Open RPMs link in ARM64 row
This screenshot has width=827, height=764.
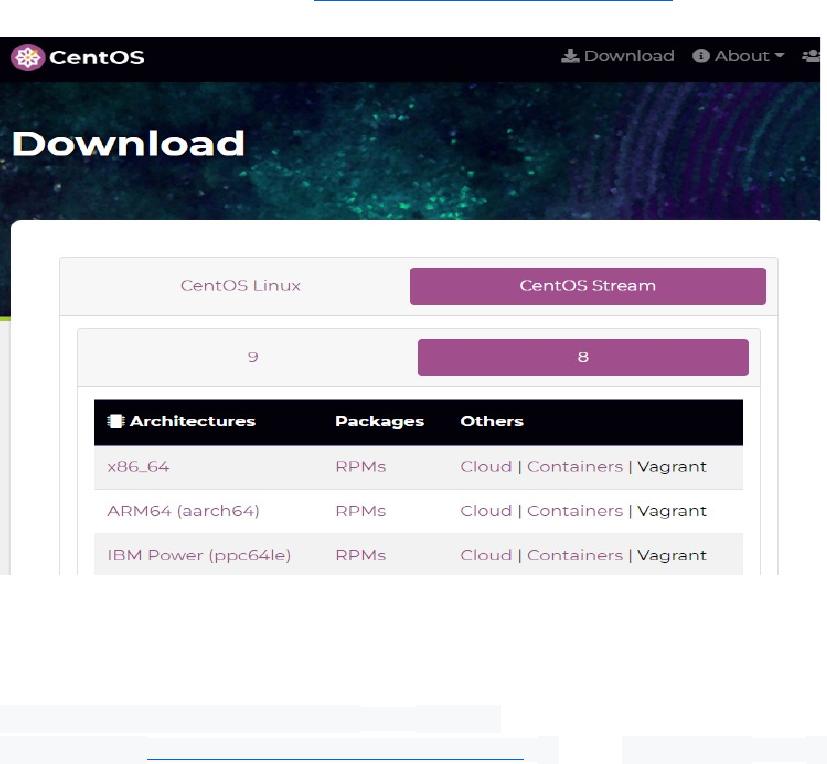(x=361, y=511)
